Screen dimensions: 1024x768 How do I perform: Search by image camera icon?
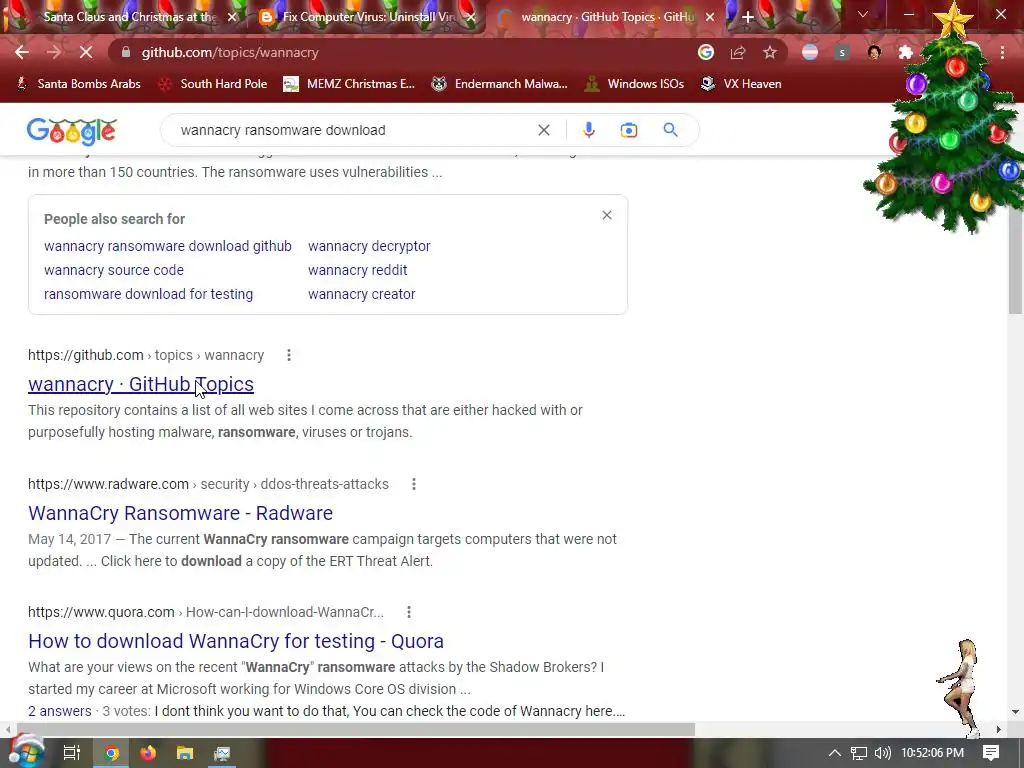(629, 130)
